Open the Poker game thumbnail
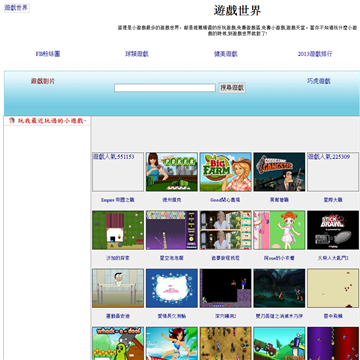 tap(172, 172)
